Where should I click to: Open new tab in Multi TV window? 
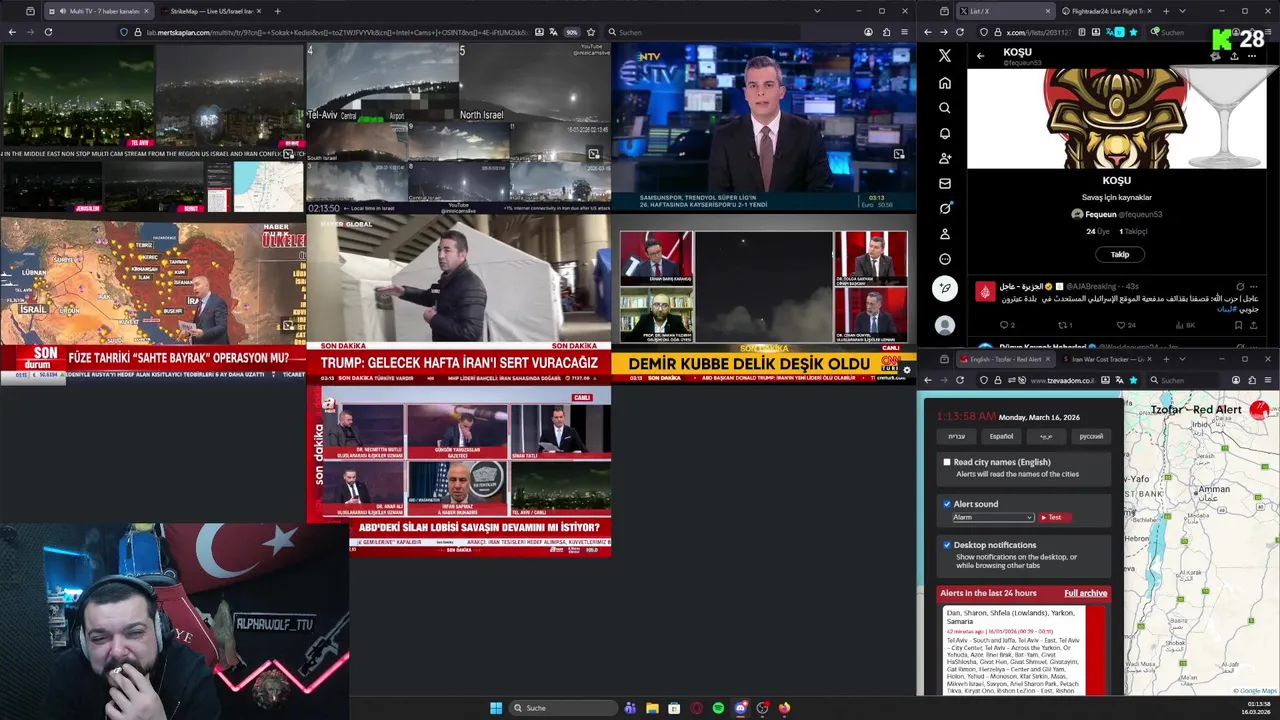click(x=277, y=11)
